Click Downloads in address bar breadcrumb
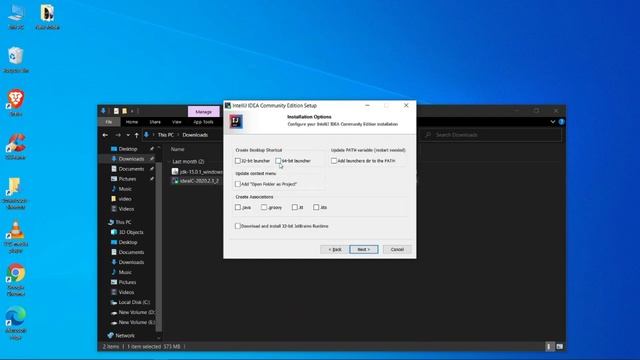Image resolution: width=640 pixels, height=360 pixels. pos(195,135)
